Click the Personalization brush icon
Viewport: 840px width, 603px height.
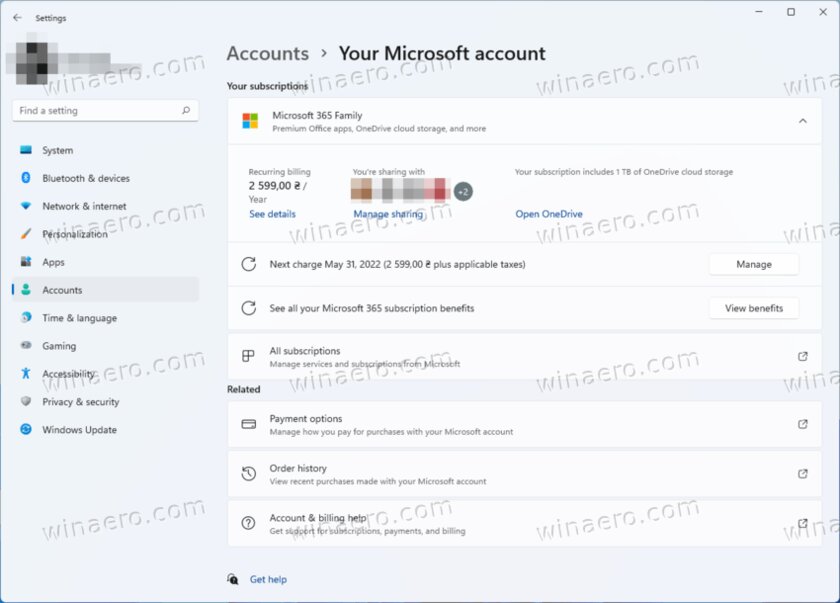click(x=26, y=234)
